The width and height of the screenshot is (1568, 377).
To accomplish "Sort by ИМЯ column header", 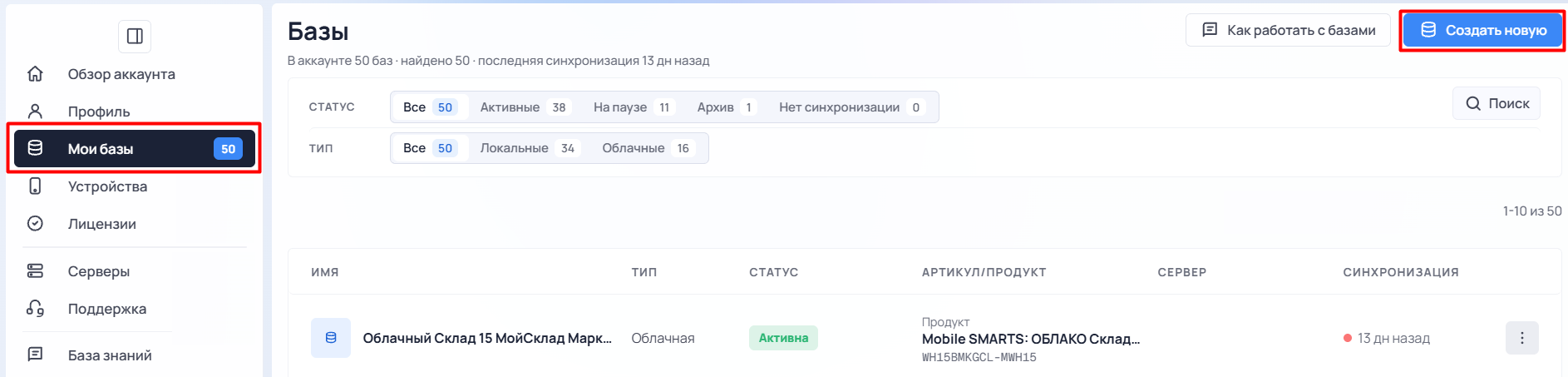I will click(325, 272).
